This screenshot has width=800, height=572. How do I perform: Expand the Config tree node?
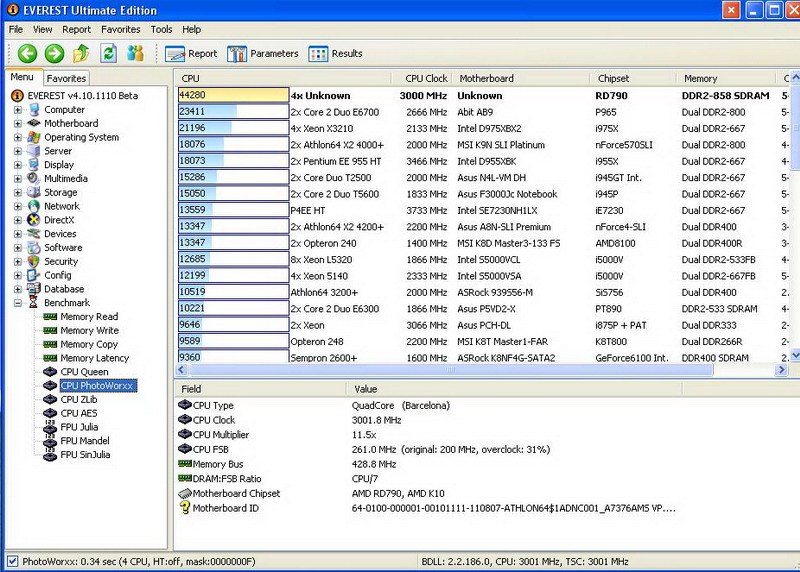[x=17, y=275]
